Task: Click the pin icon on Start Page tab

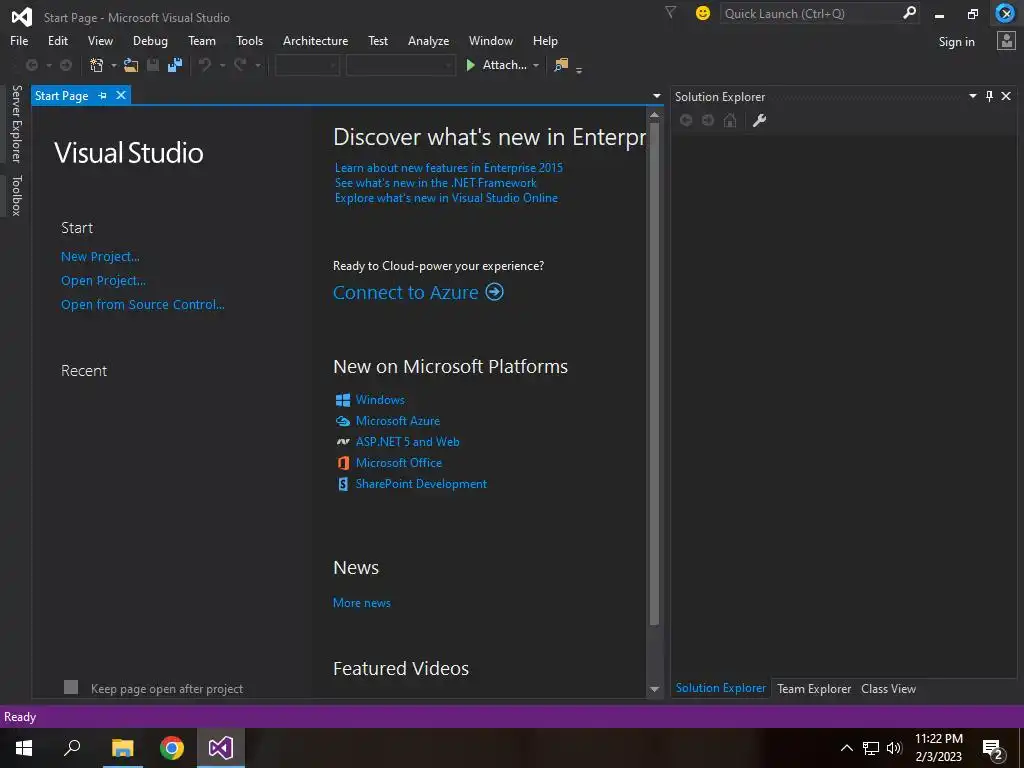Action: 103,95
